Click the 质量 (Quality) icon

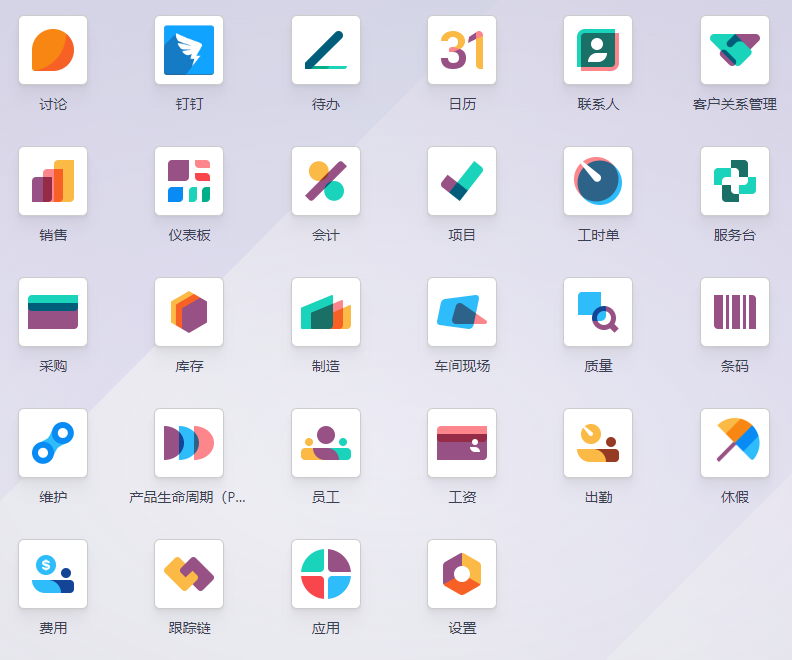(x=598, y=312)
